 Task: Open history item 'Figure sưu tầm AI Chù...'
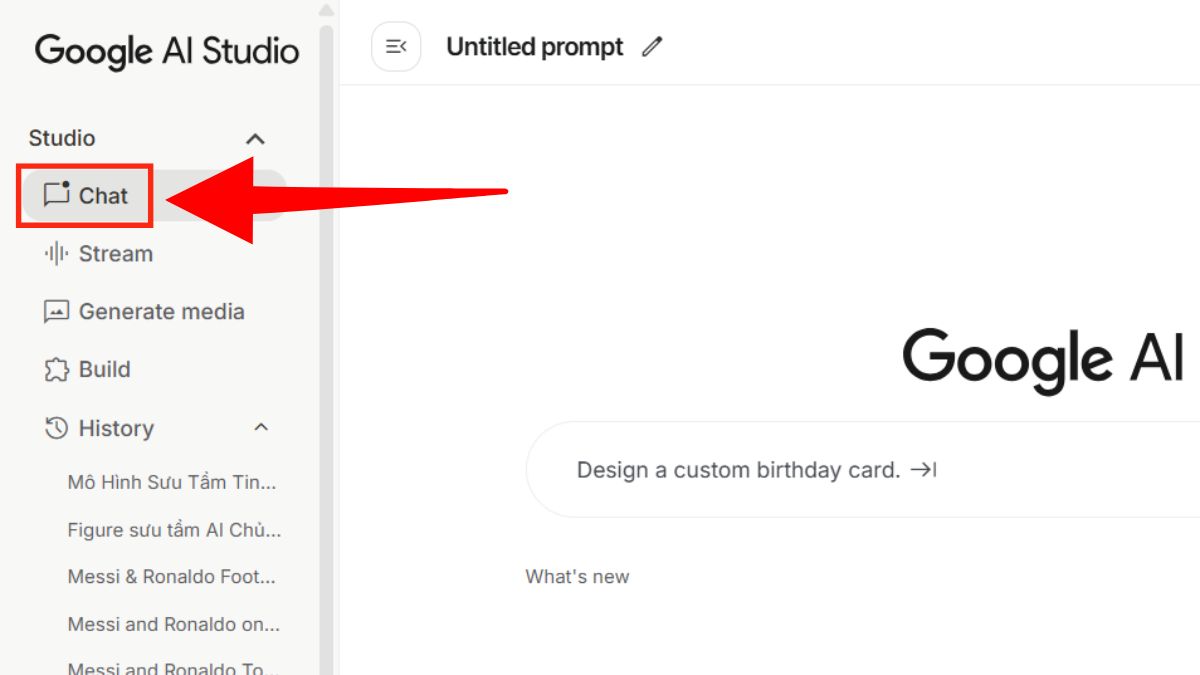[174, 529]
